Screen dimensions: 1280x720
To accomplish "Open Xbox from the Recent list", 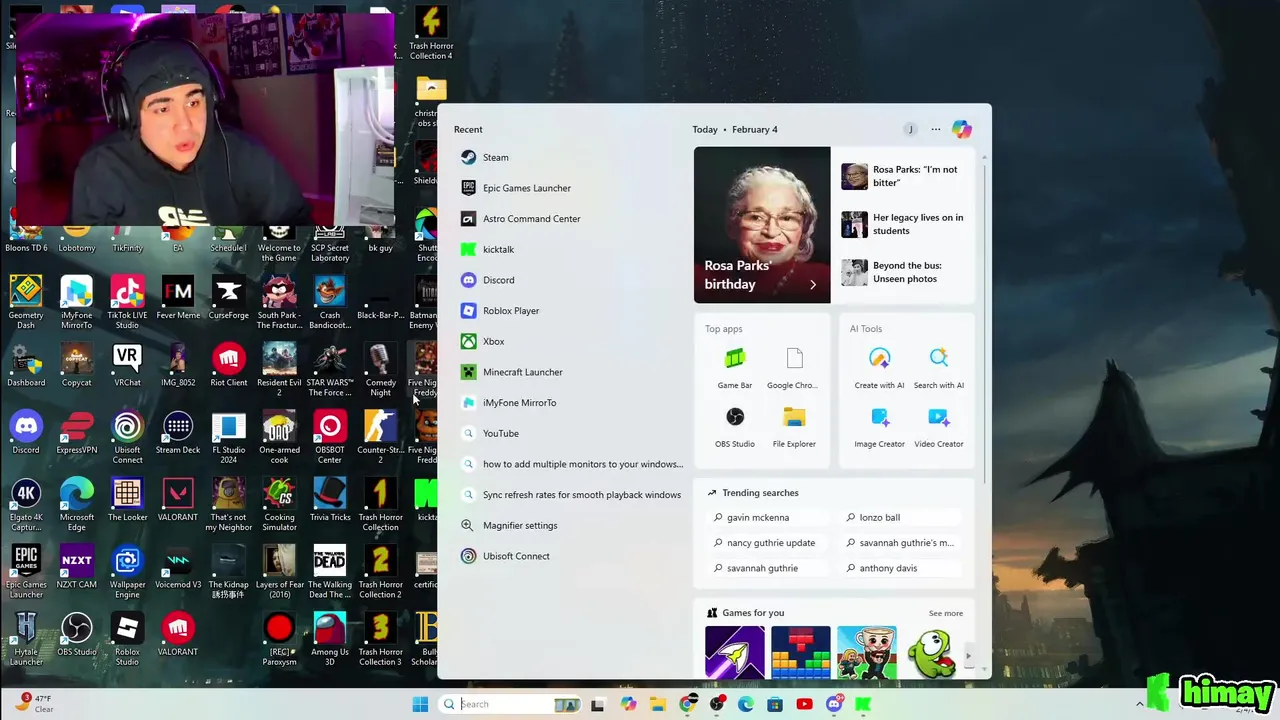I will pos(567,341).
